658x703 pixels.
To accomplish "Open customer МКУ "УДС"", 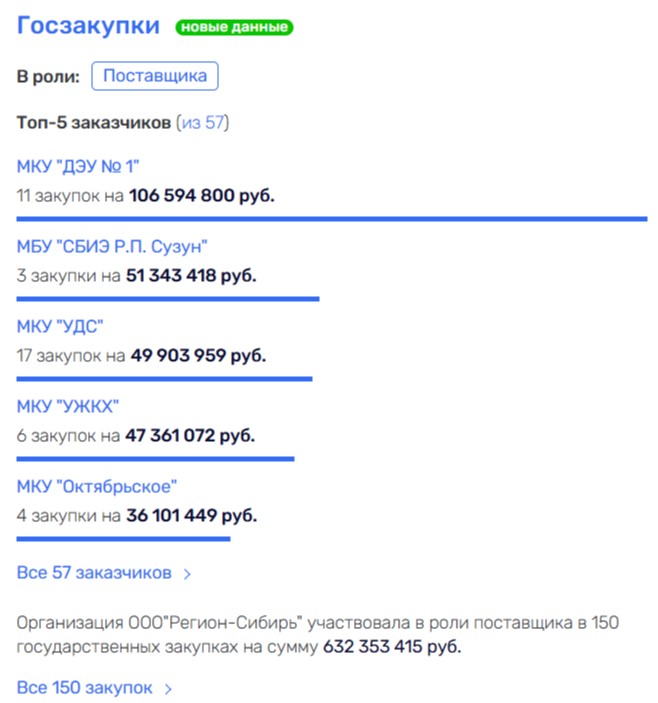I will (x=60, y=326).
